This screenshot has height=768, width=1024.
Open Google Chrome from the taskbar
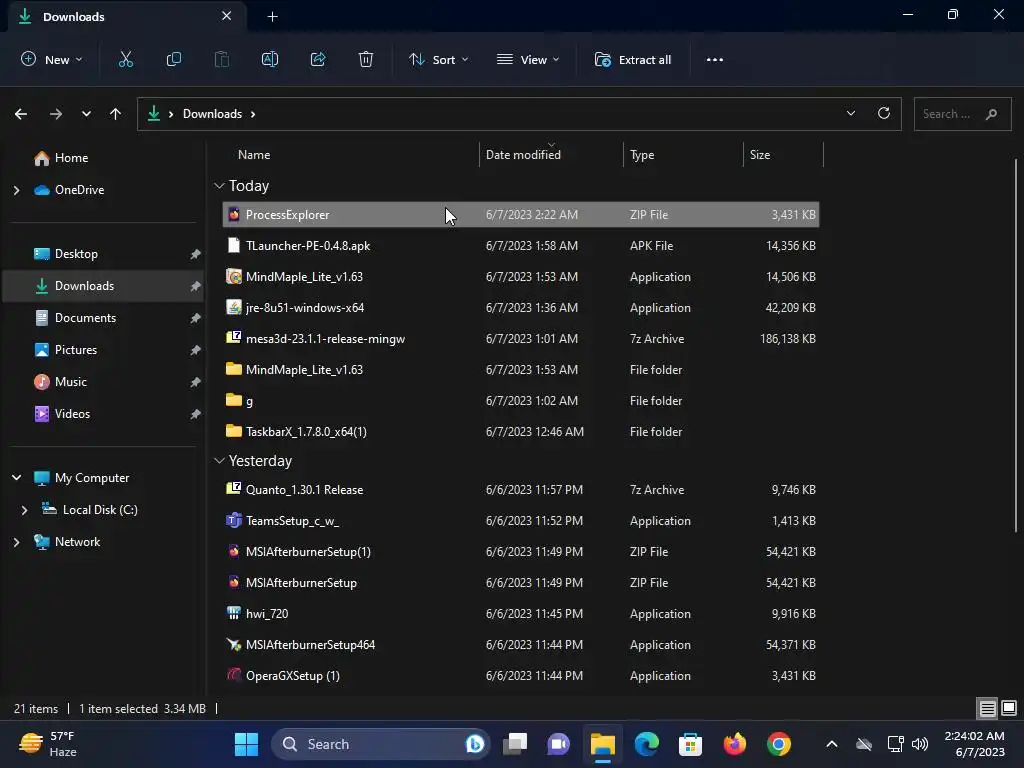pos(778,744)
